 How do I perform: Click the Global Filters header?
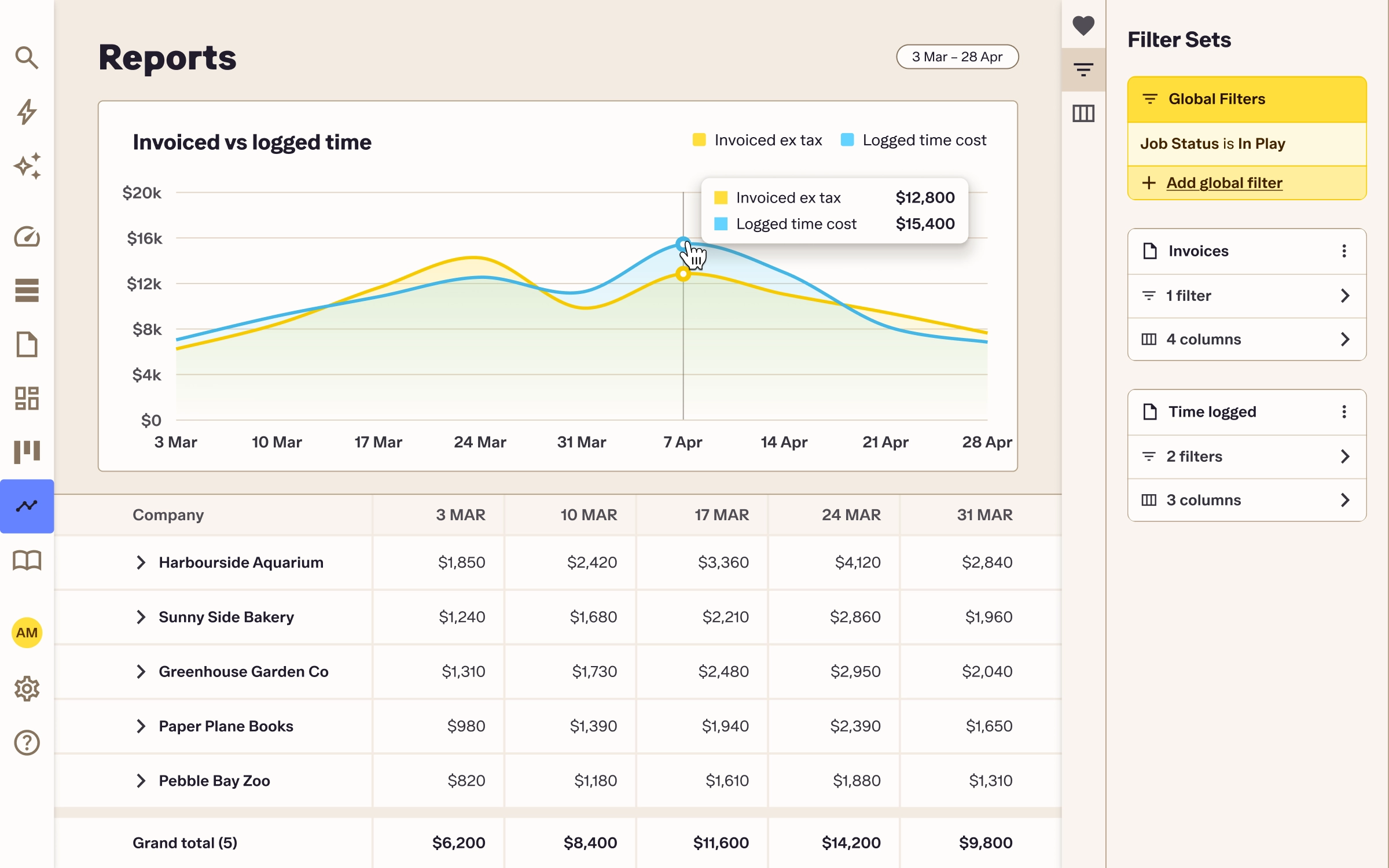pyautogui.click(x=1247, y=99)
